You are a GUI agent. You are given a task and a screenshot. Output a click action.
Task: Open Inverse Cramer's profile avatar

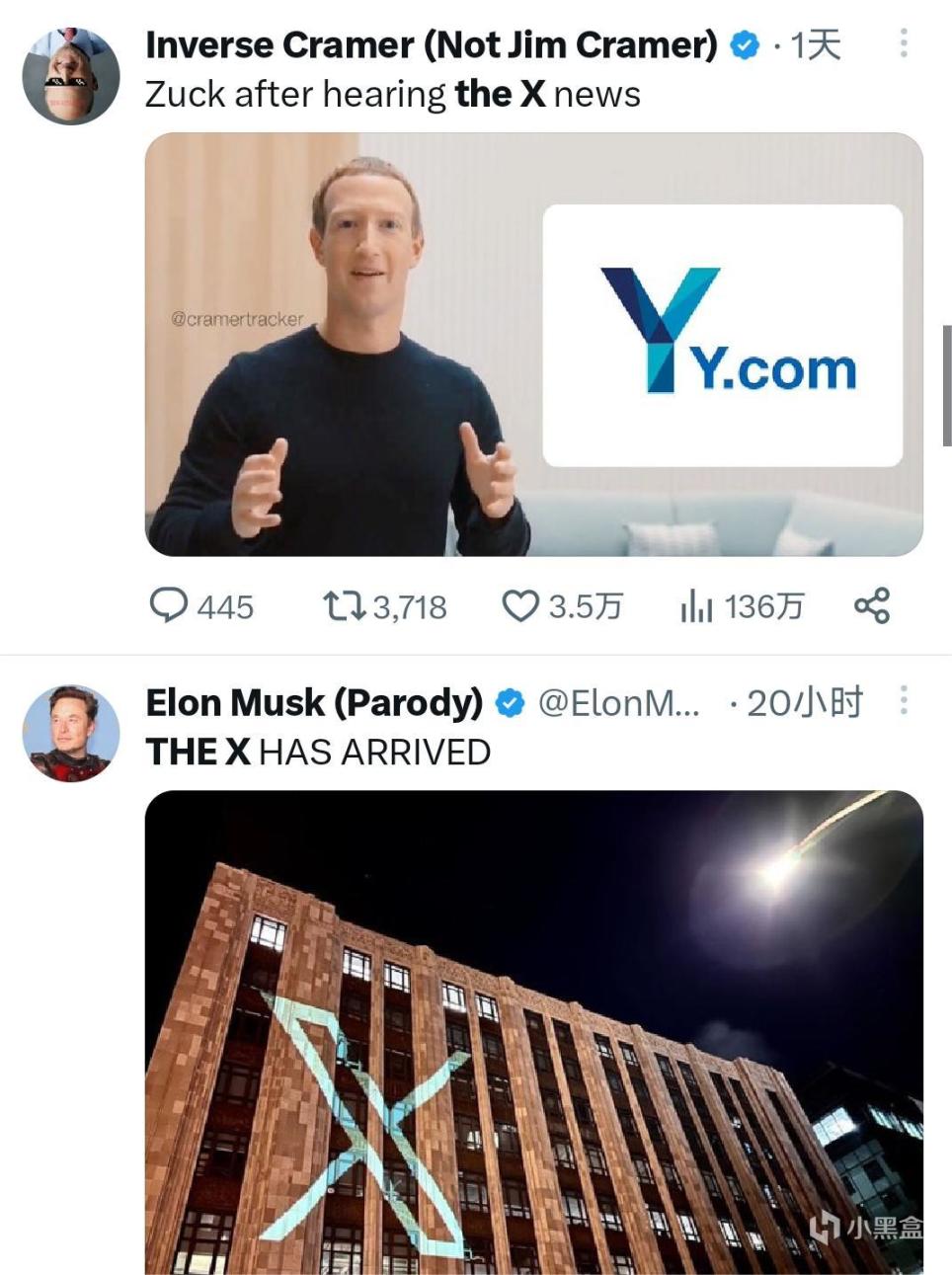71,76
